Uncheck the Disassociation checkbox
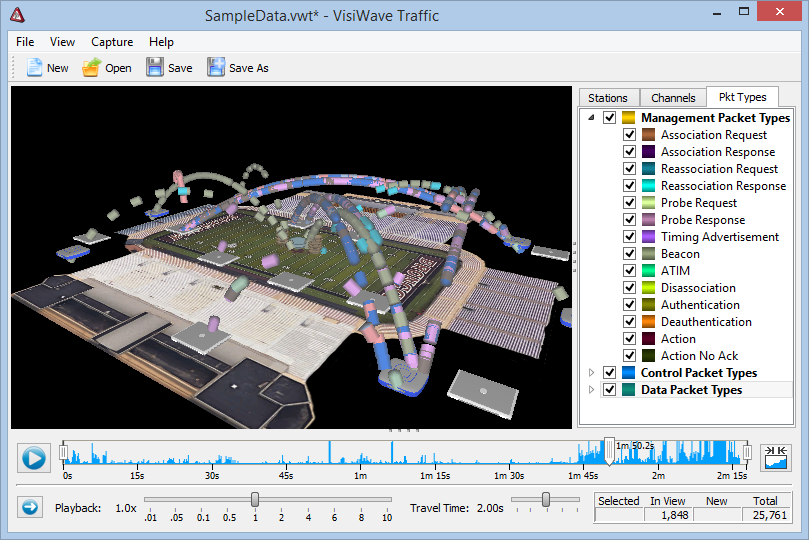This screenshot has height=540, width=809. point(629,288)
